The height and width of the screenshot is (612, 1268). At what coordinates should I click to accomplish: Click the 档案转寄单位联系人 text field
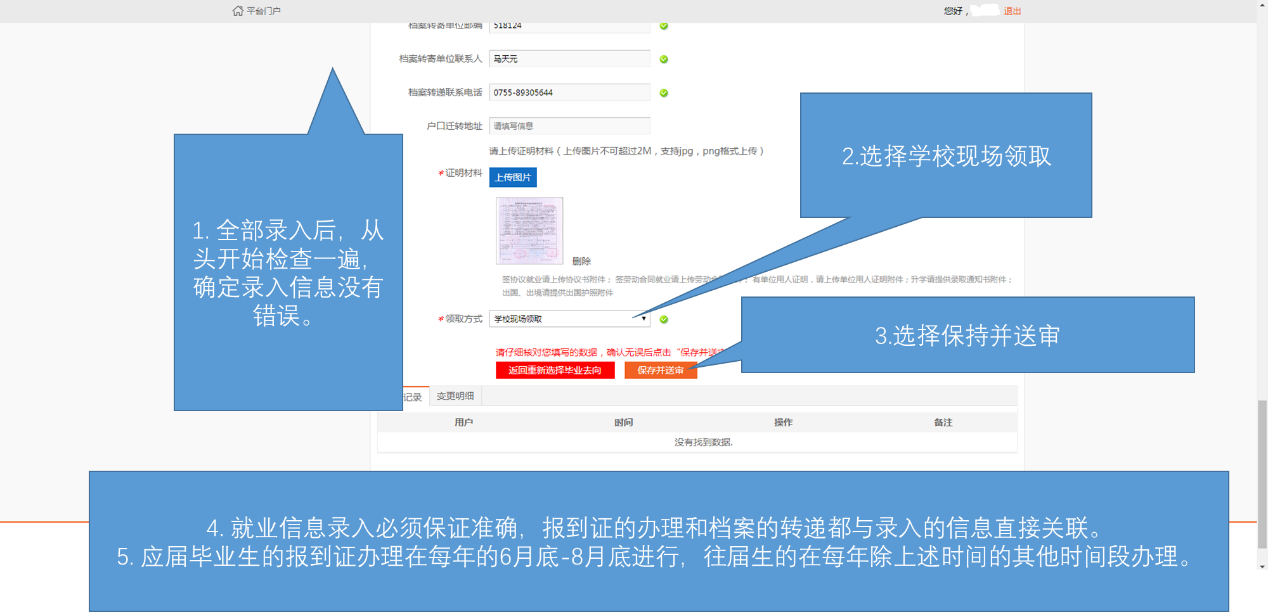pyautogui.click(x=569, y=59)
